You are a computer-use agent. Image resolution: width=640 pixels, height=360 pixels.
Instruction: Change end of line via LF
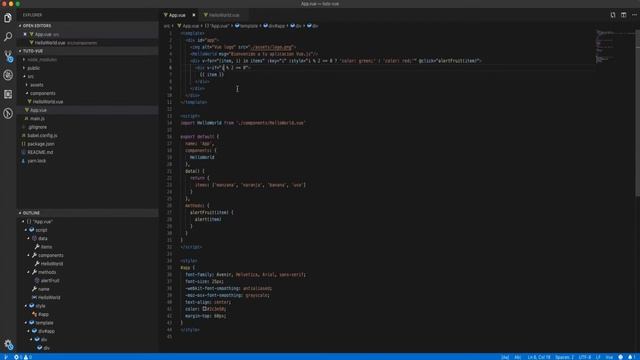pyautogui.click(x=598, y=357)
